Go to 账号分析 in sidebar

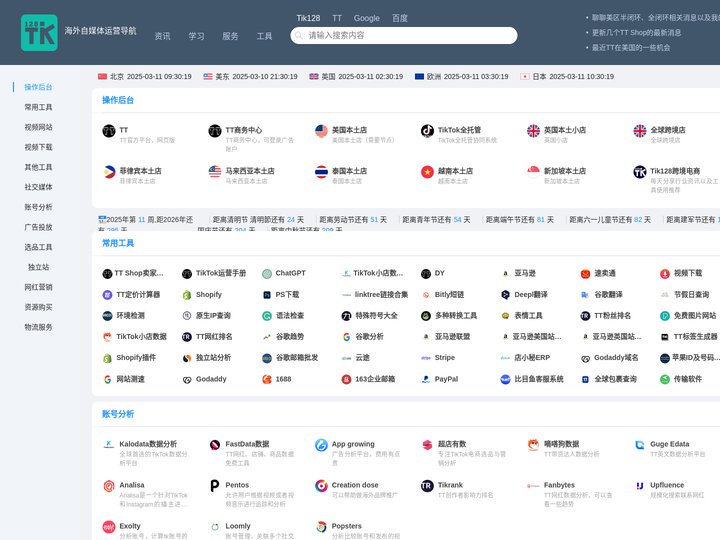point(39,207)
